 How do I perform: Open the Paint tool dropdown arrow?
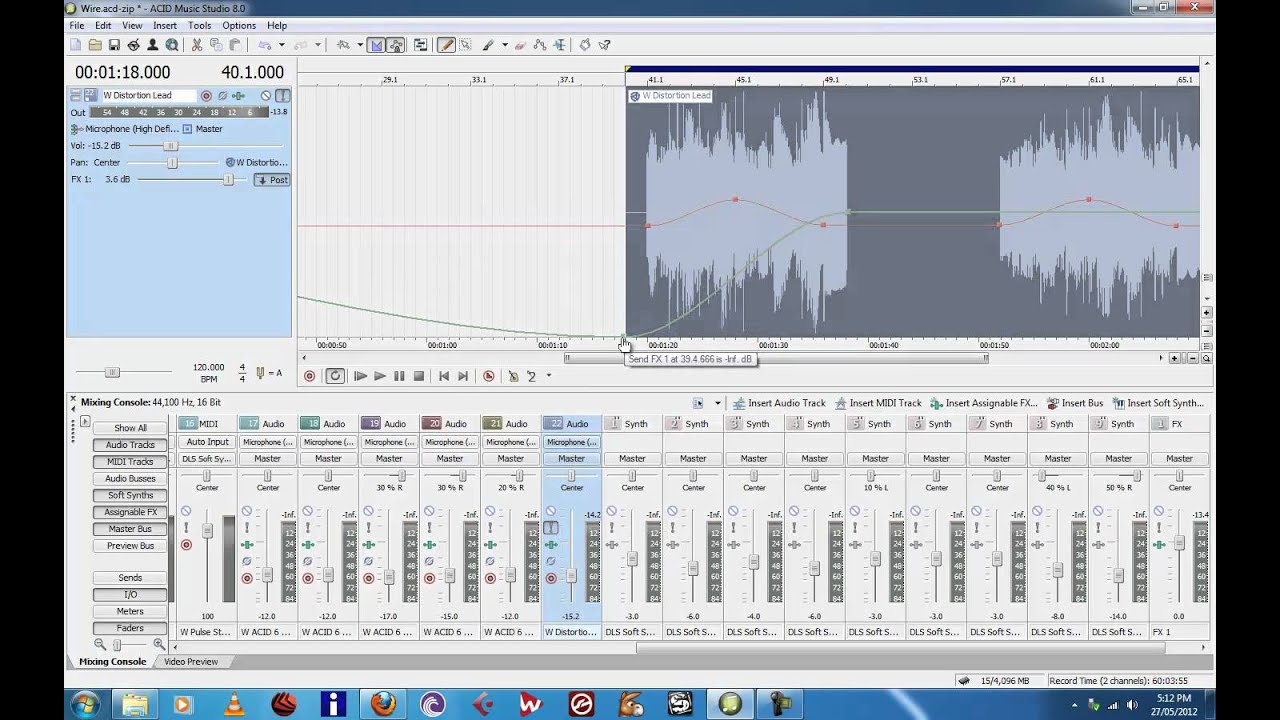coord(504,45)
